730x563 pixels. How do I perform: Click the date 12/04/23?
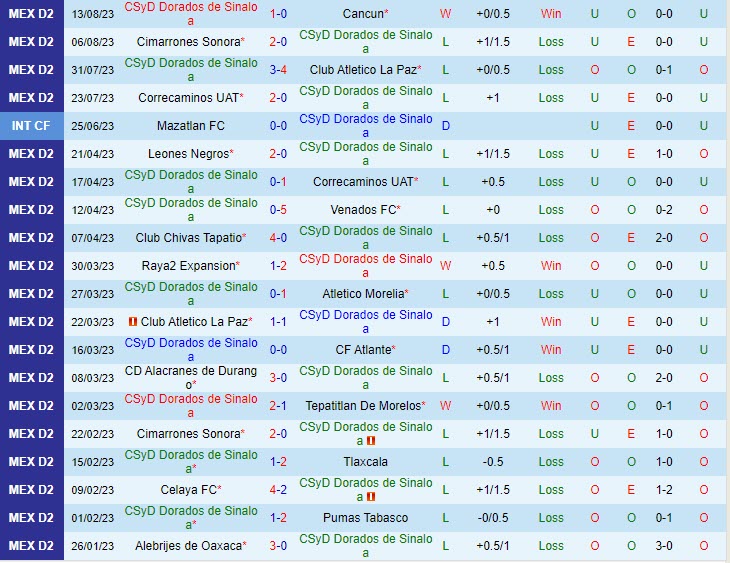(x=93, y=210)
